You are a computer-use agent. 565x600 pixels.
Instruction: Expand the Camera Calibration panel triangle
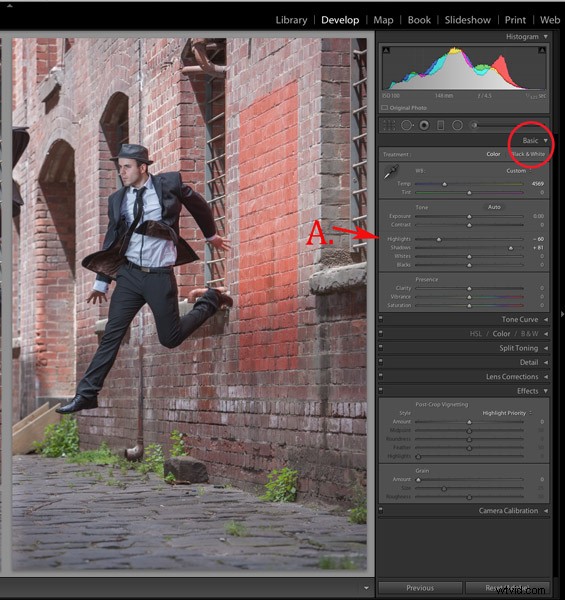[x=546, y=511]
